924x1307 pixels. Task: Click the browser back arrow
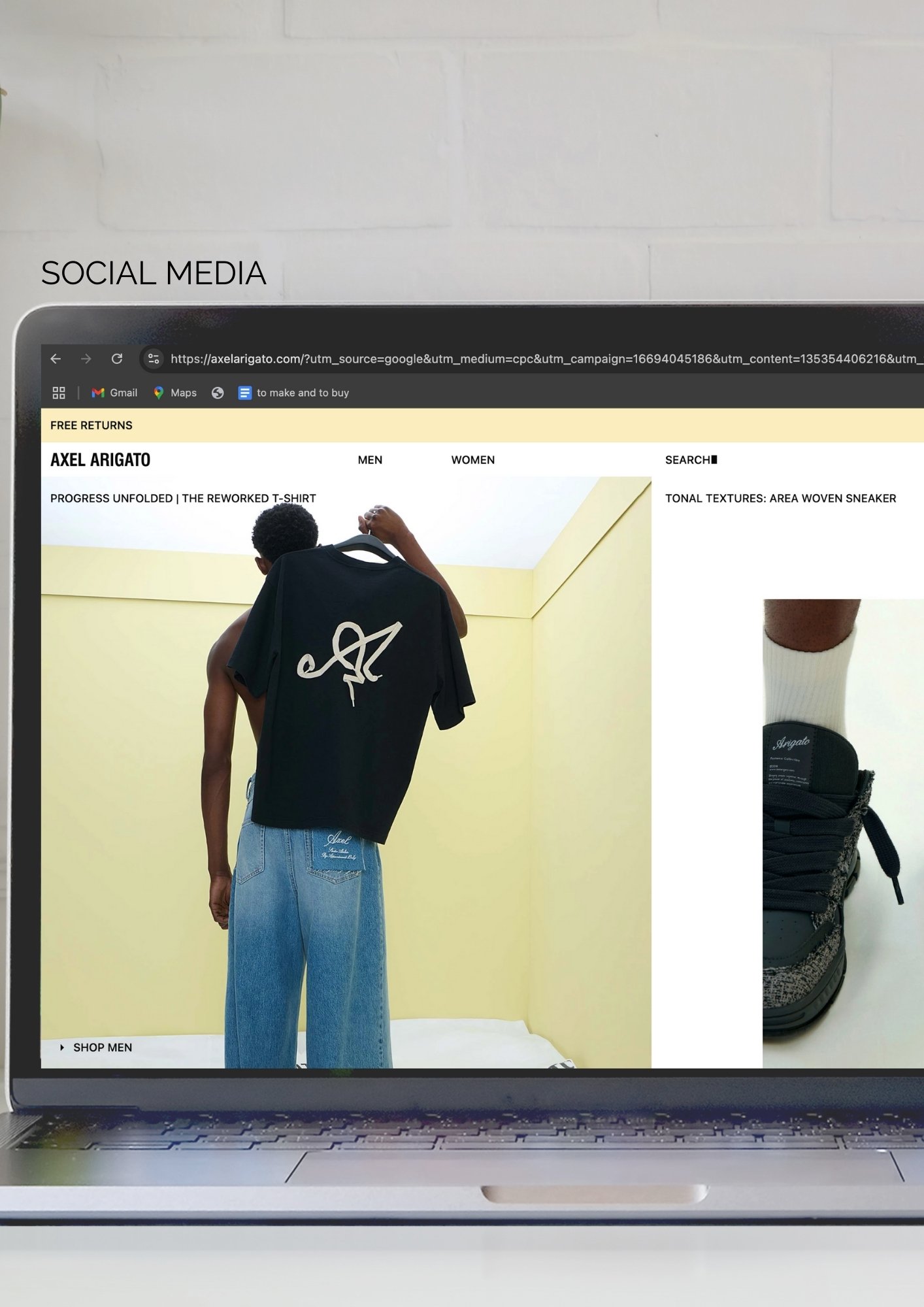(x=56, y=359)
